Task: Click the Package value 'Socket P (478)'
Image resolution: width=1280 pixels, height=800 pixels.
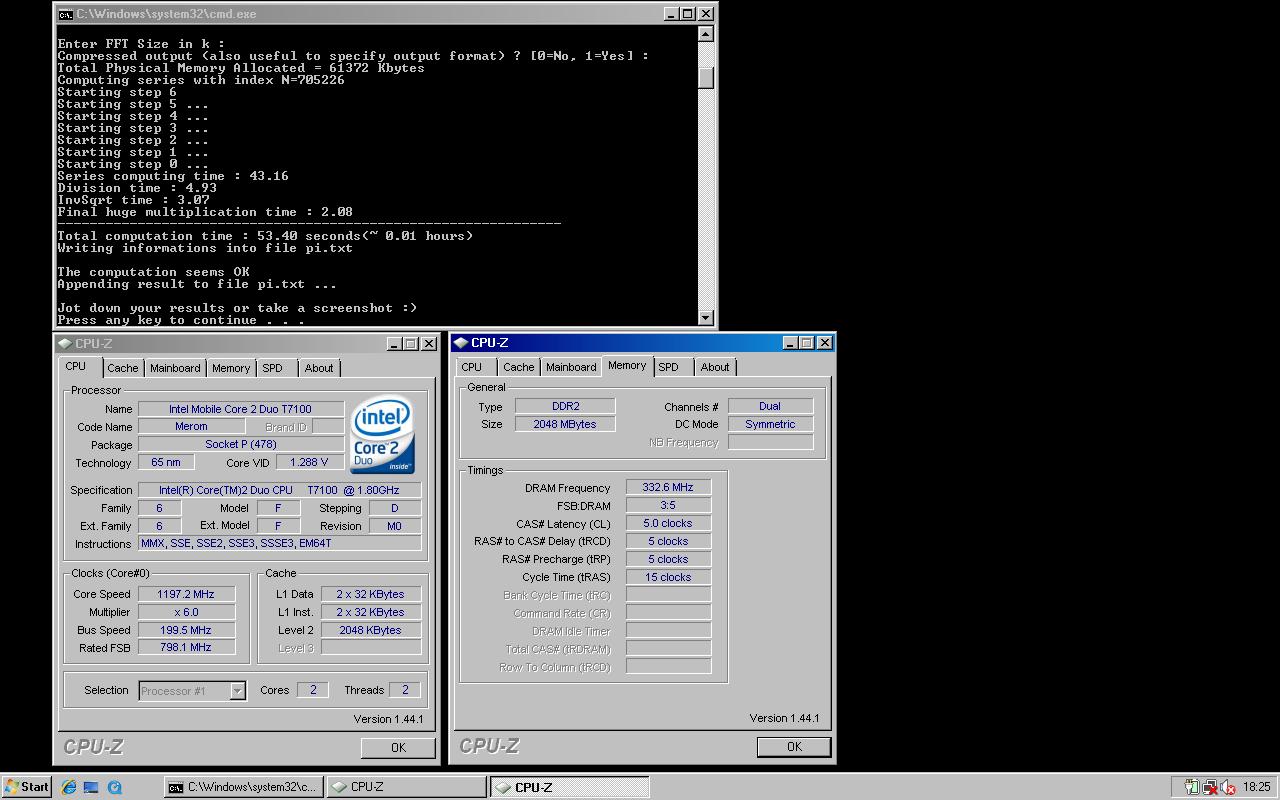Action: tap(241, 444)
